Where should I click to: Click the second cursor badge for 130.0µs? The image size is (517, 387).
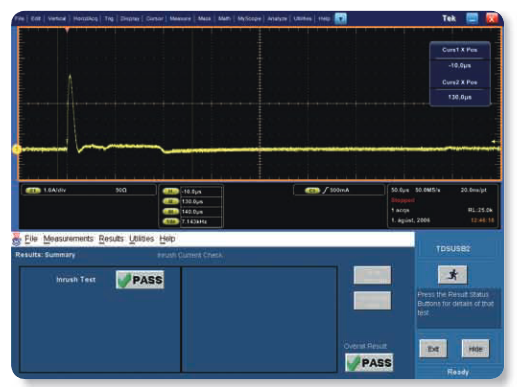[x=170, y=202]
